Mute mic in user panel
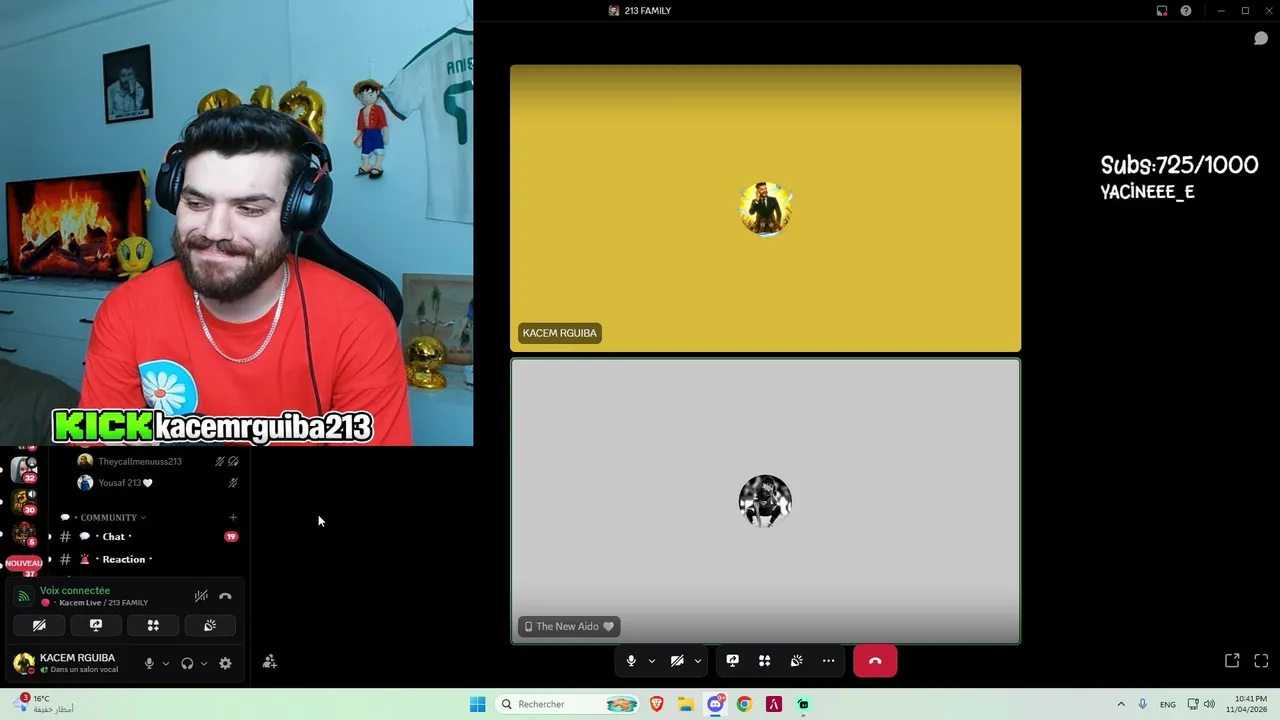 [x=149, y=663]
